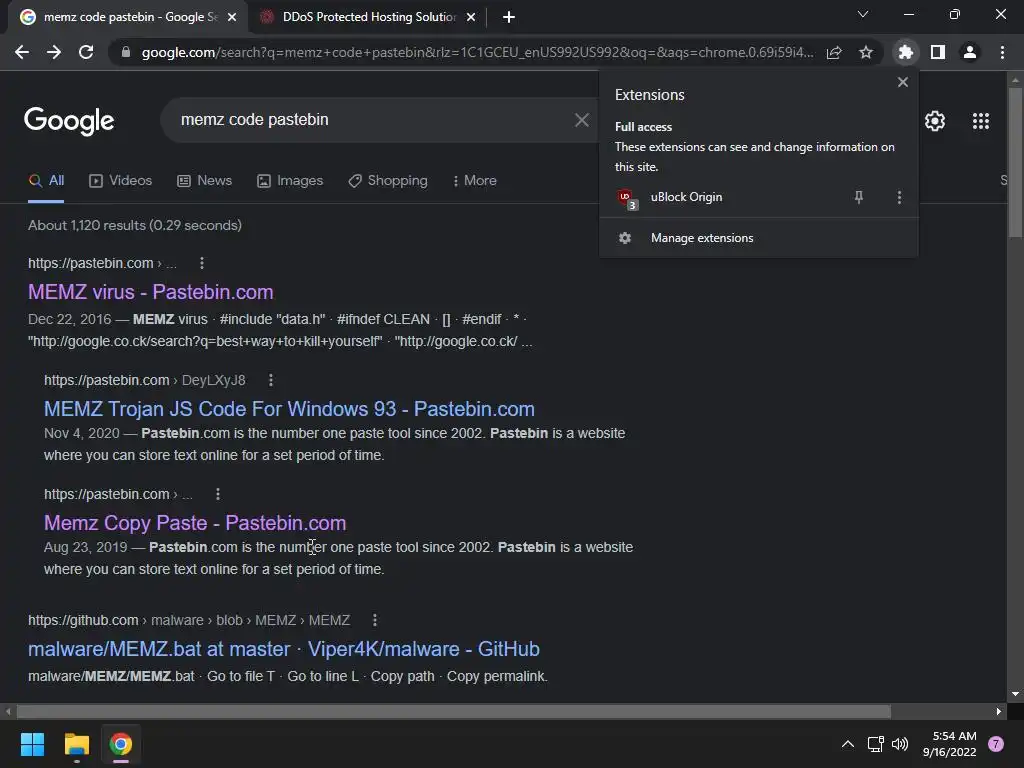
Task: Open the clock showing 5:54 AM
Action: [x=949, y=744]
